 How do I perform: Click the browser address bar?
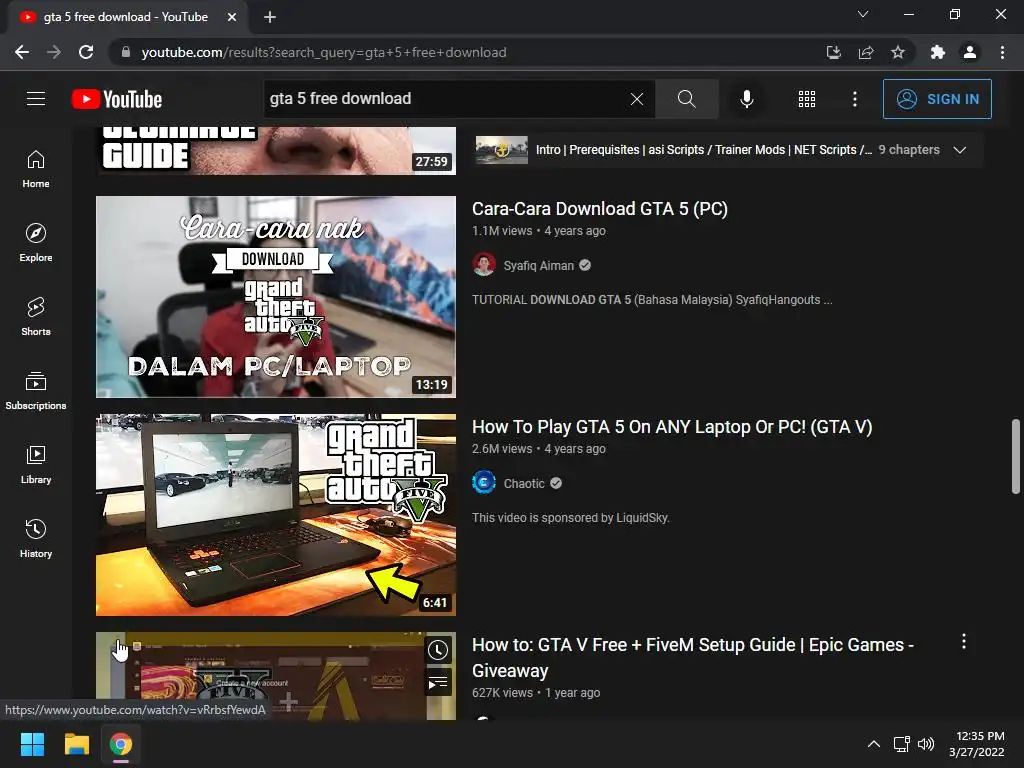click(x=470, y=52)
